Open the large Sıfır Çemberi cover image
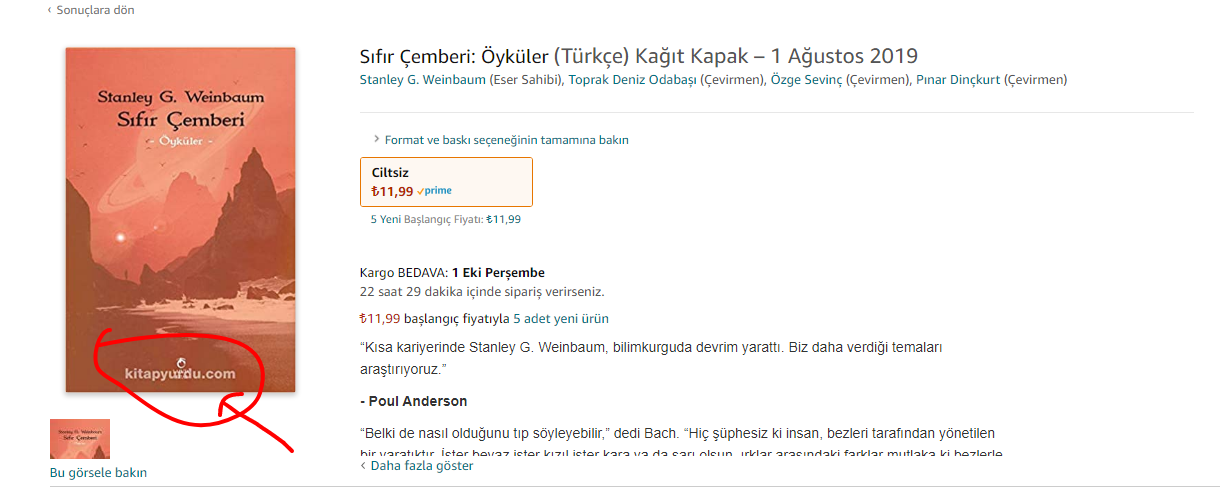Viewport: 1220px width, 487px height. coord(180,220)
